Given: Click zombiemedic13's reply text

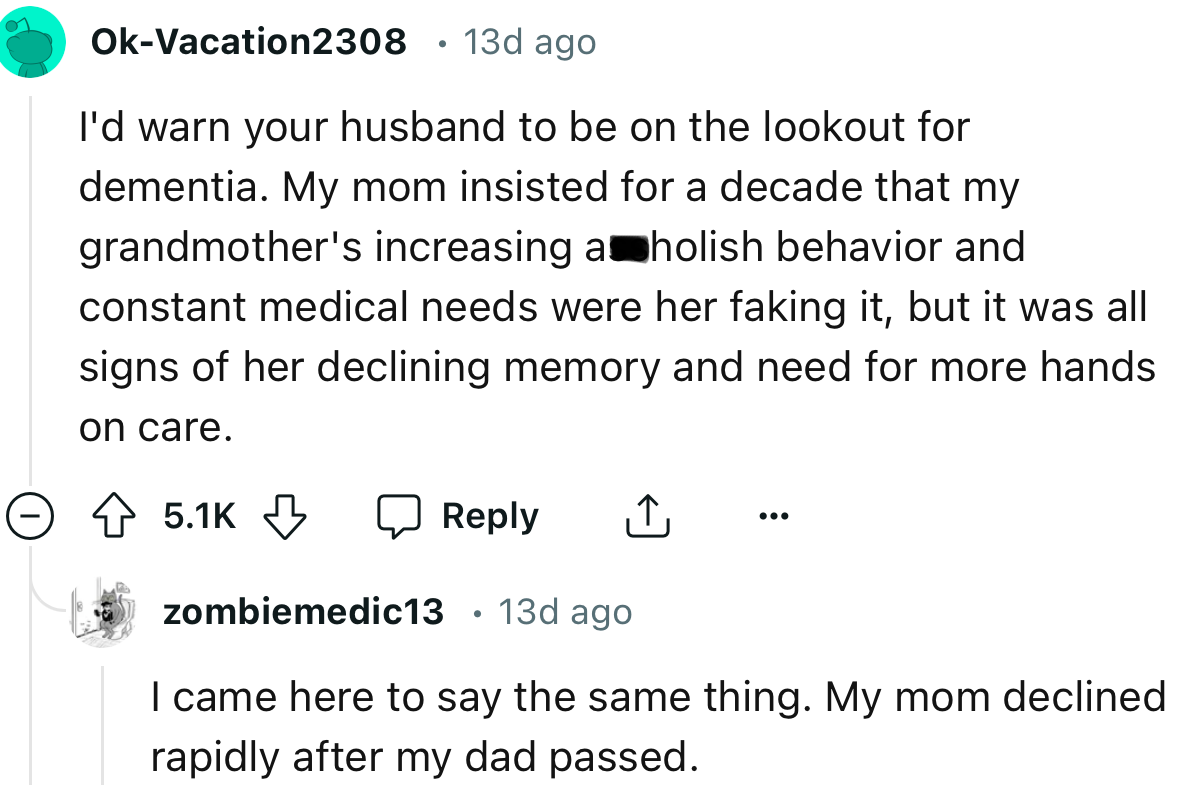Looking at the screenshot, I should (650, 727).
